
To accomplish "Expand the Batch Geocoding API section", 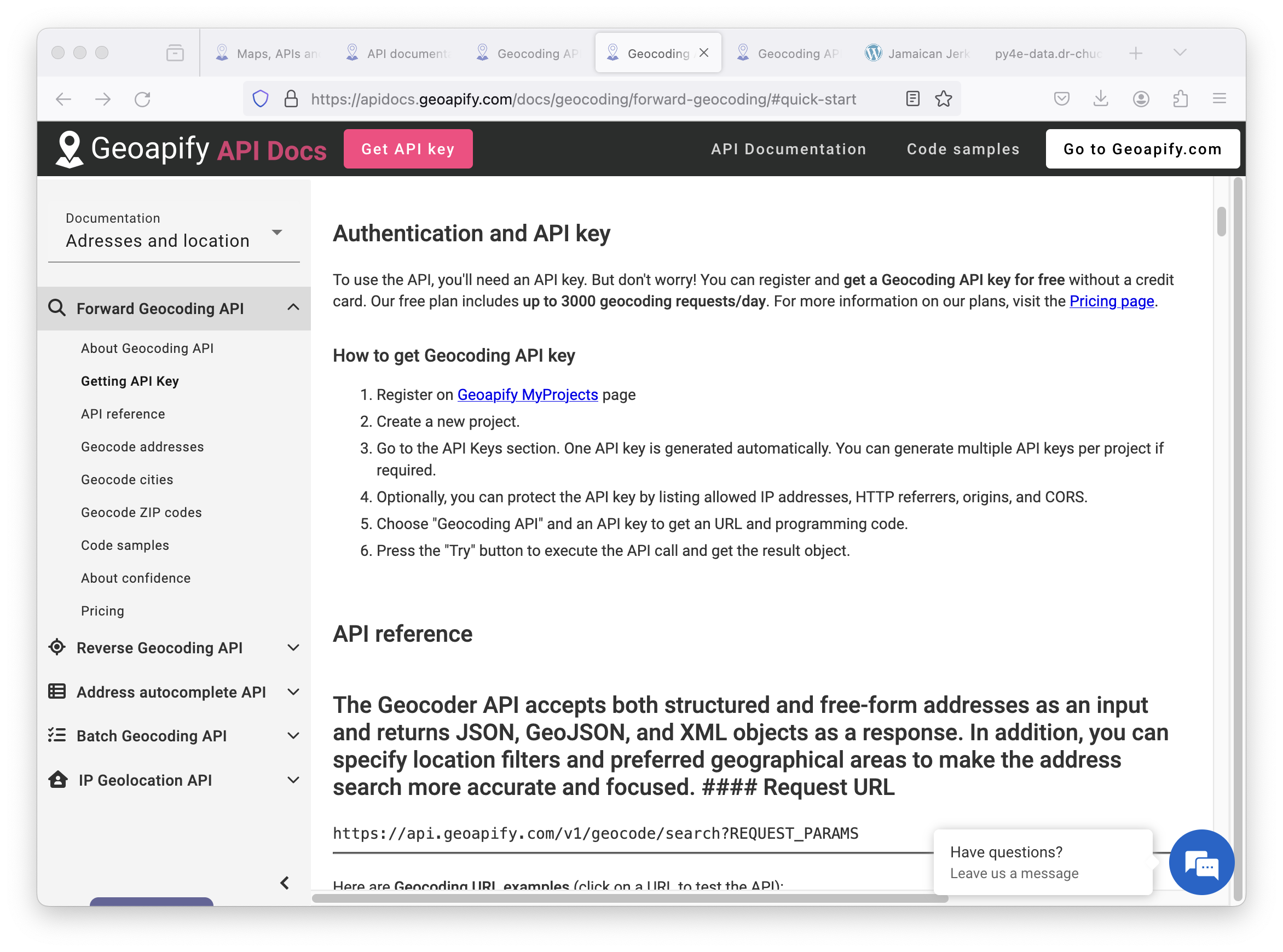I will click(293, 735).
